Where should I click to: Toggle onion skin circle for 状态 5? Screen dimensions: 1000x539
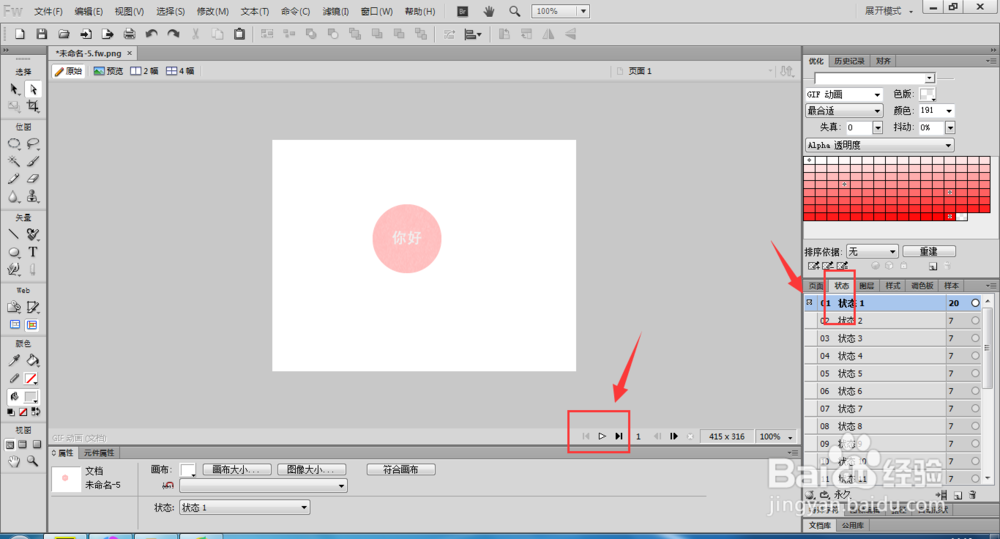tap(975, 373)
